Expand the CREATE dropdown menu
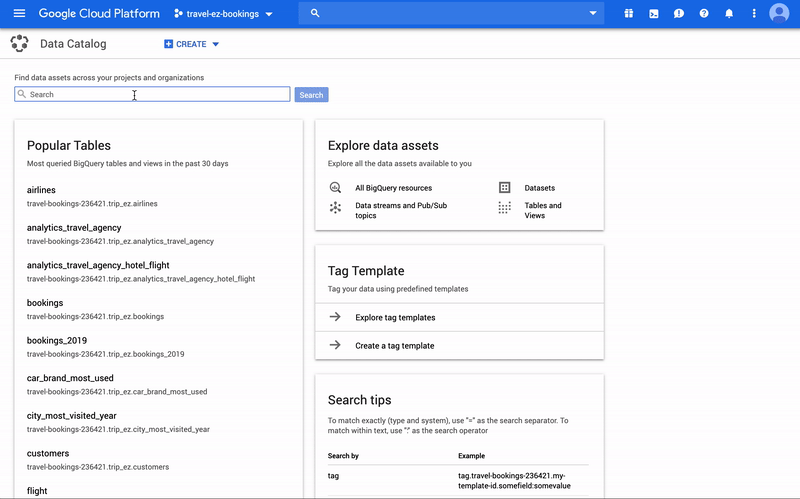 tap(191, 44)
